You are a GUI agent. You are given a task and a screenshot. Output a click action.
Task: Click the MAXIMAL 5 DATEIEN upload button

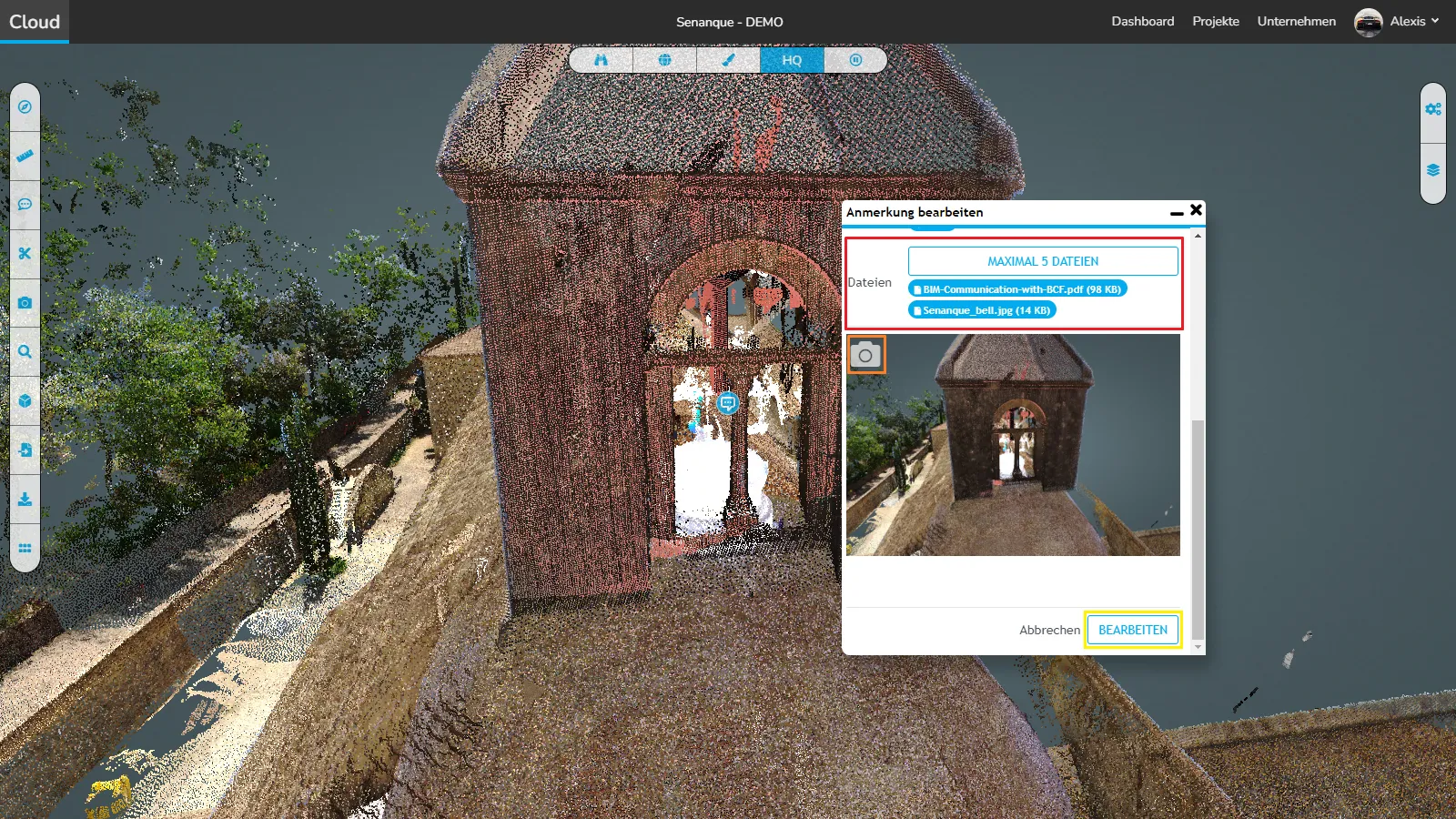pyautogui.click(x=1043, y=261)
